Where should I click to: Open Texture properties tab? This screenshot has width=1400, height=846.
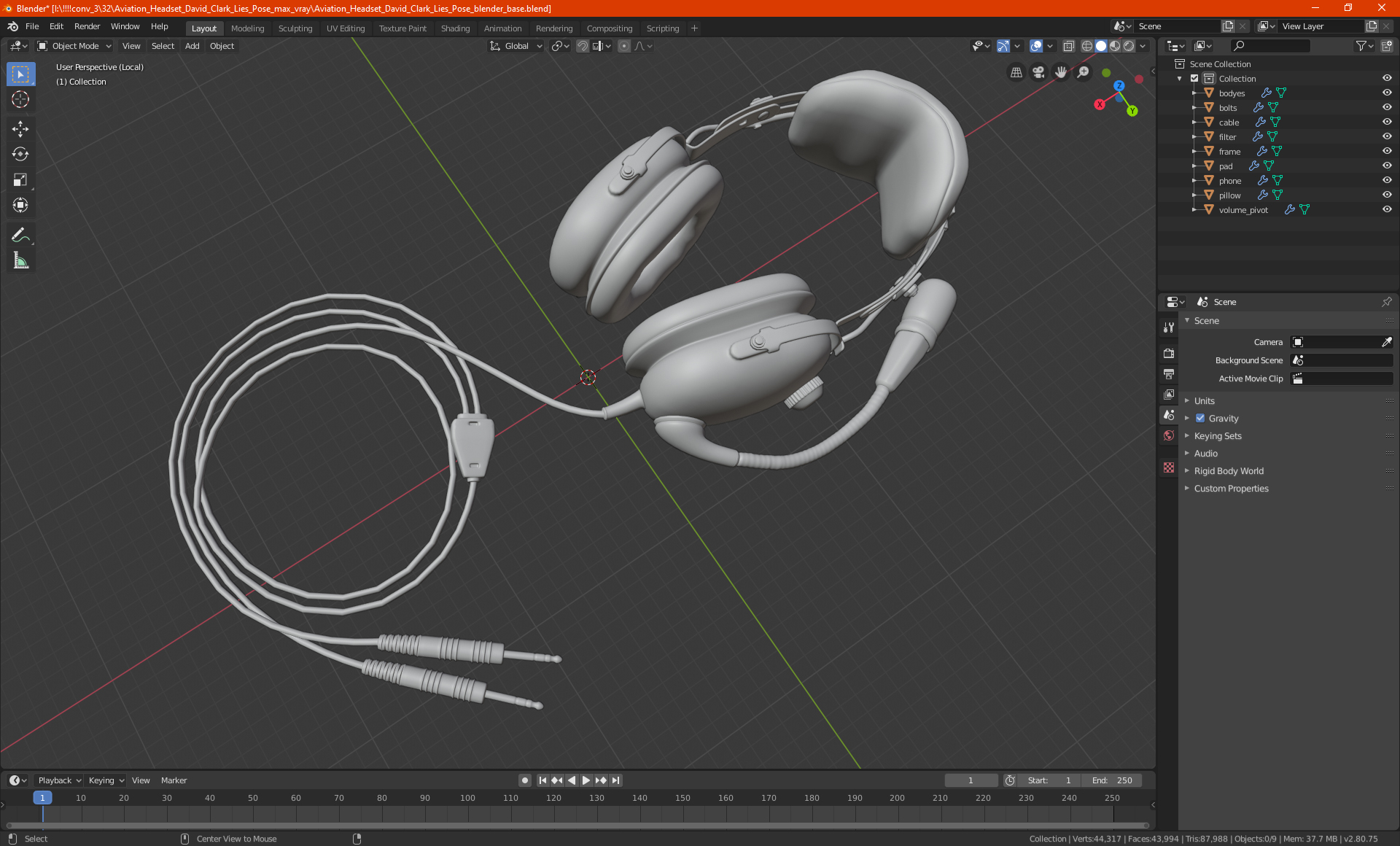click(x=1169, y=467)
